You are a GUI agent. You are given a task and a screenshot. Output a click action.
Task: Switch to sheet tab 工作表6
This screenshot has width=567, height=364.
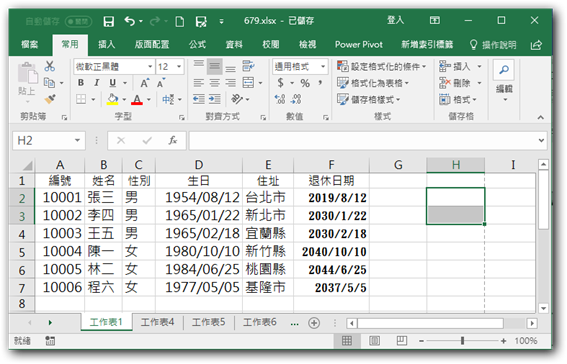coord(260,322)
